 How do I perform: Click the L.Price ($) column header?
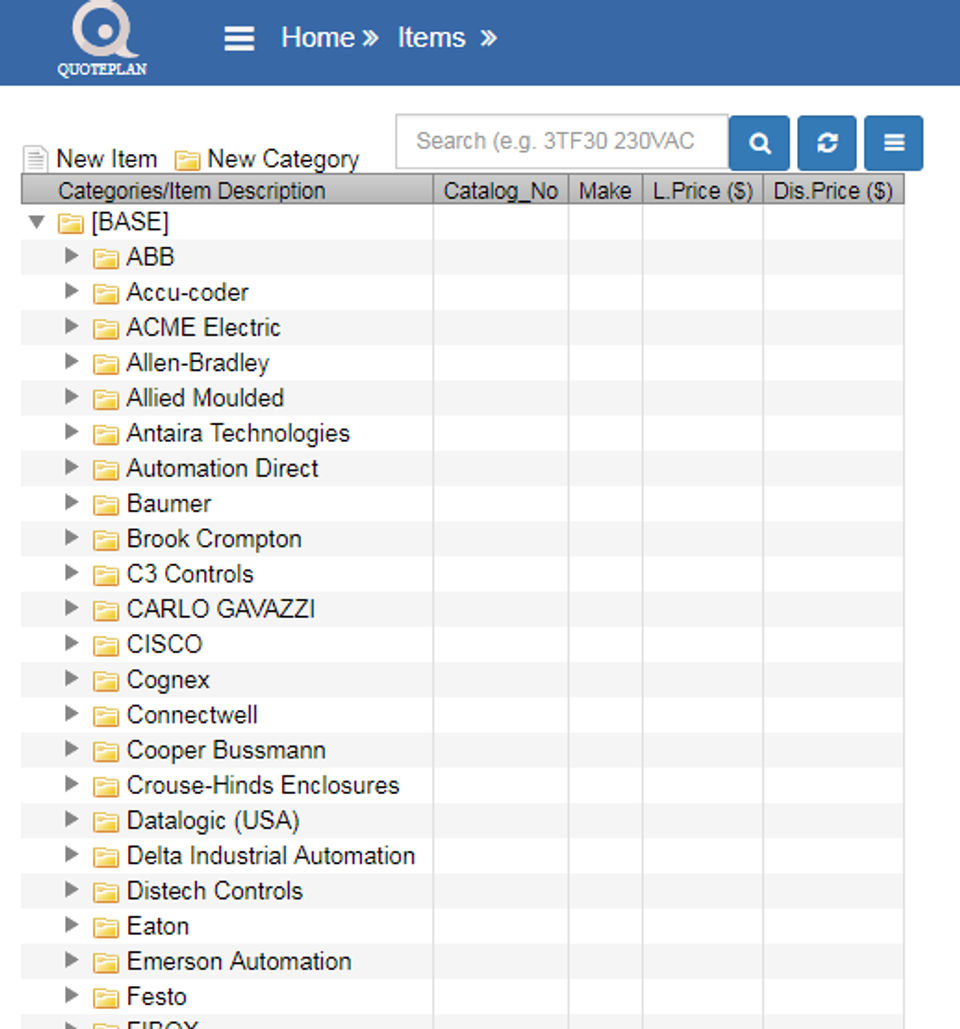703,190
